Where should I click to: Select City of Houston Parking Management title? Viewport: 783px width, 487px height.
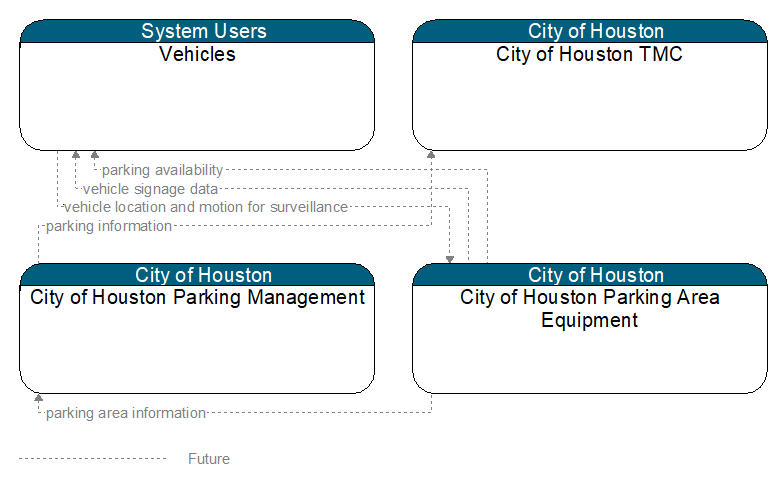click(x=197, y=297)
